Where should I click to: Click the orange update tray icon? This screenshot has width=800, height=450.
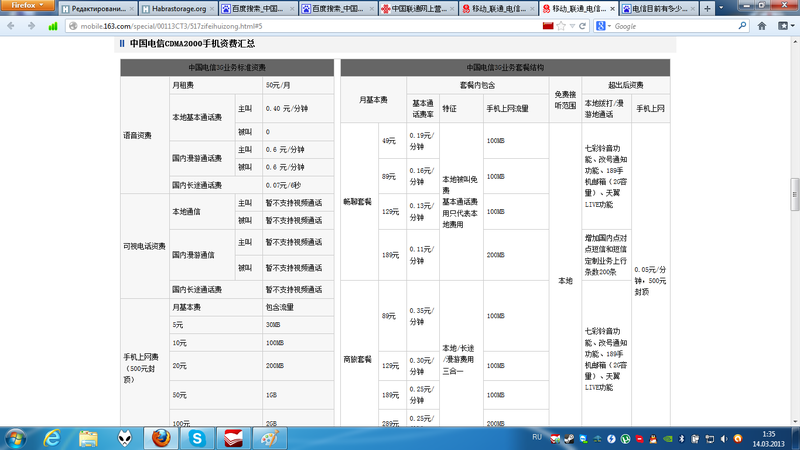738,439
